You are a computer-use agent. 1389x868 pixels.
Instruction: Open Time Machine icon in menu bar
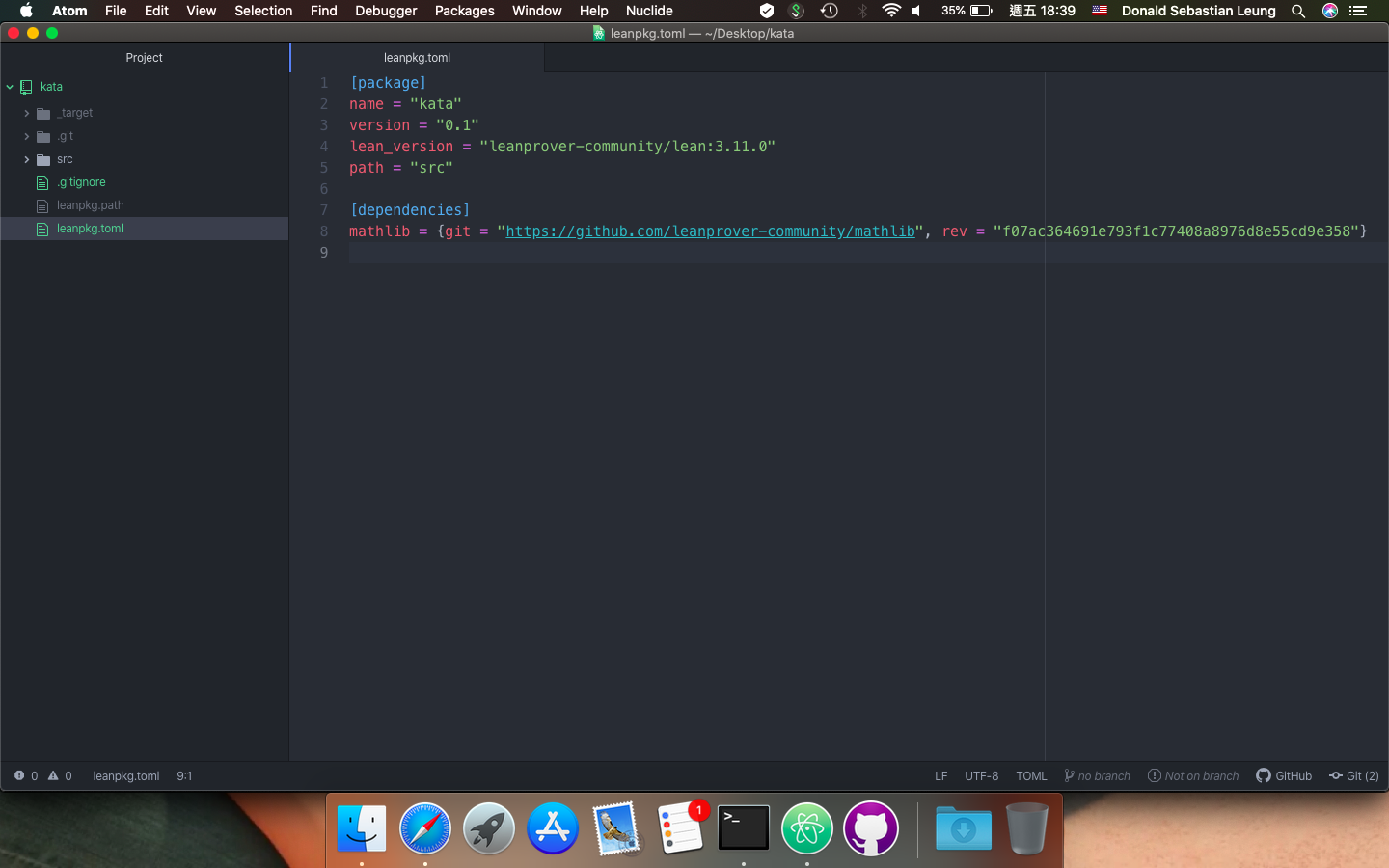[x=829, y=11]
